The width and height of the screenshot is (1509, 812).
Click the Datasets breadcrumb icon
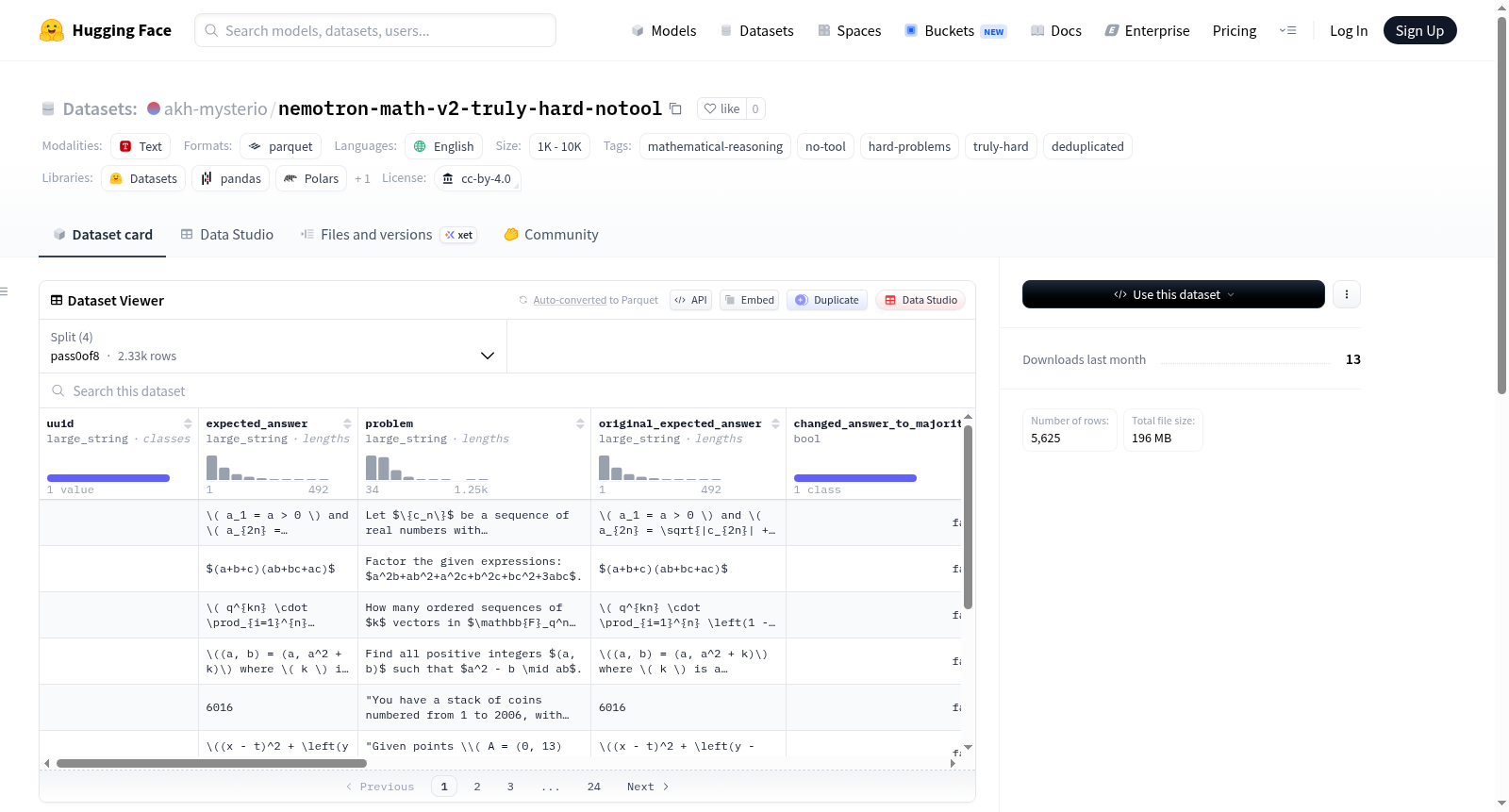pos(48,108)
